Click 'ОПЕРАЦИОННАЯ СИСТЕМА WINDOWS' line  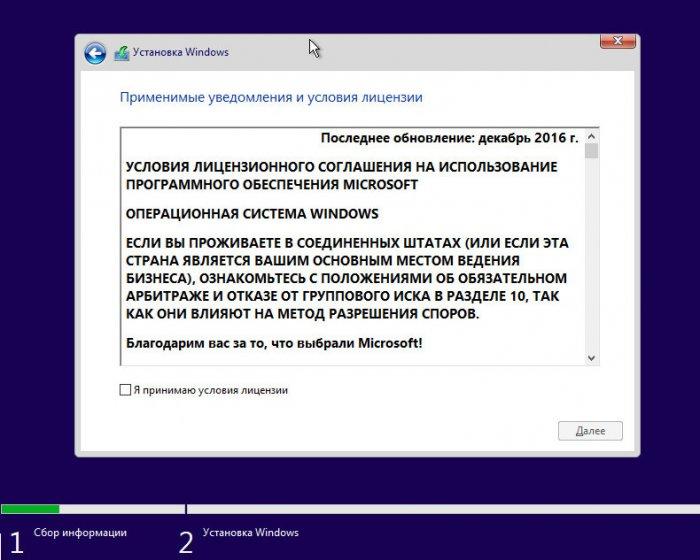coord(252,214)
